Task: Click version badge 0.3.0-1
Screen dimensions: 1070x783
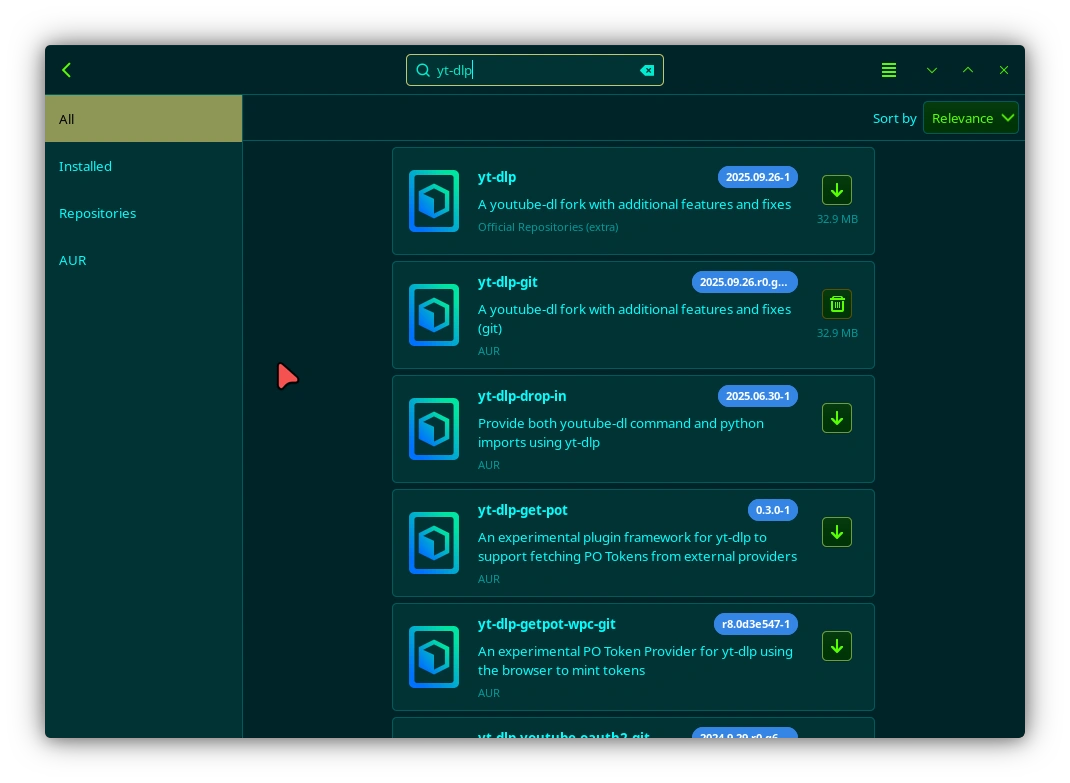Action: pos(772,510)
